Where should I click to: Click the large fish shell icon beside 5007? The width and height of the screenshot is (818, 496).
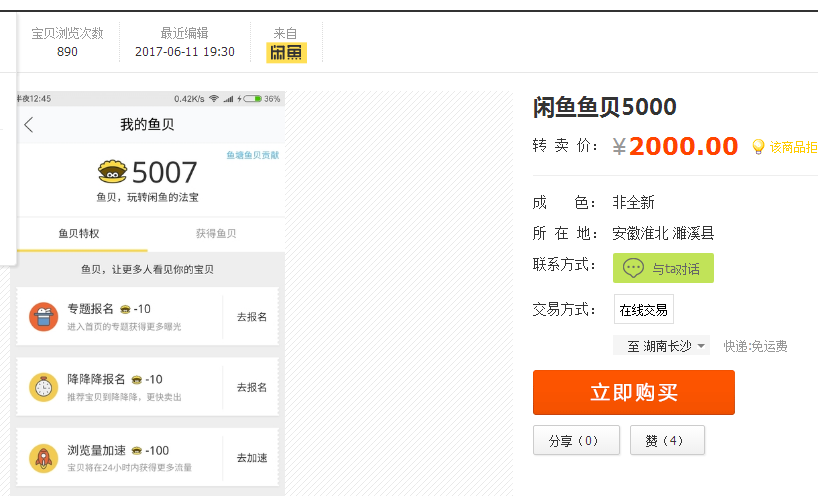point(113,172)
